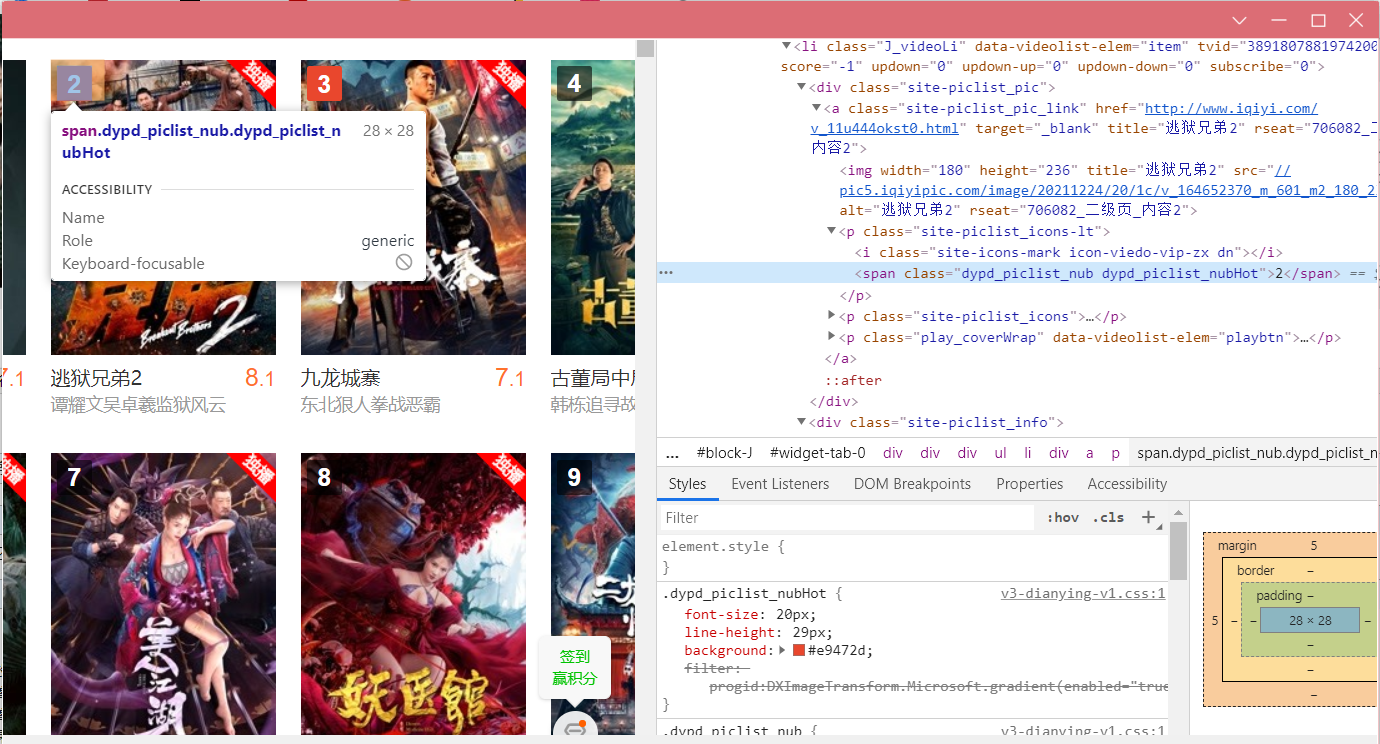Click the red rank 3 badge

point(324,83)
